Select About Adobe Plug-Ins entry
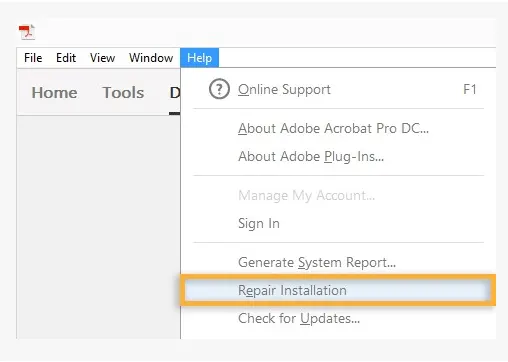Screen dimensions: 508x362 coord(338,156)
